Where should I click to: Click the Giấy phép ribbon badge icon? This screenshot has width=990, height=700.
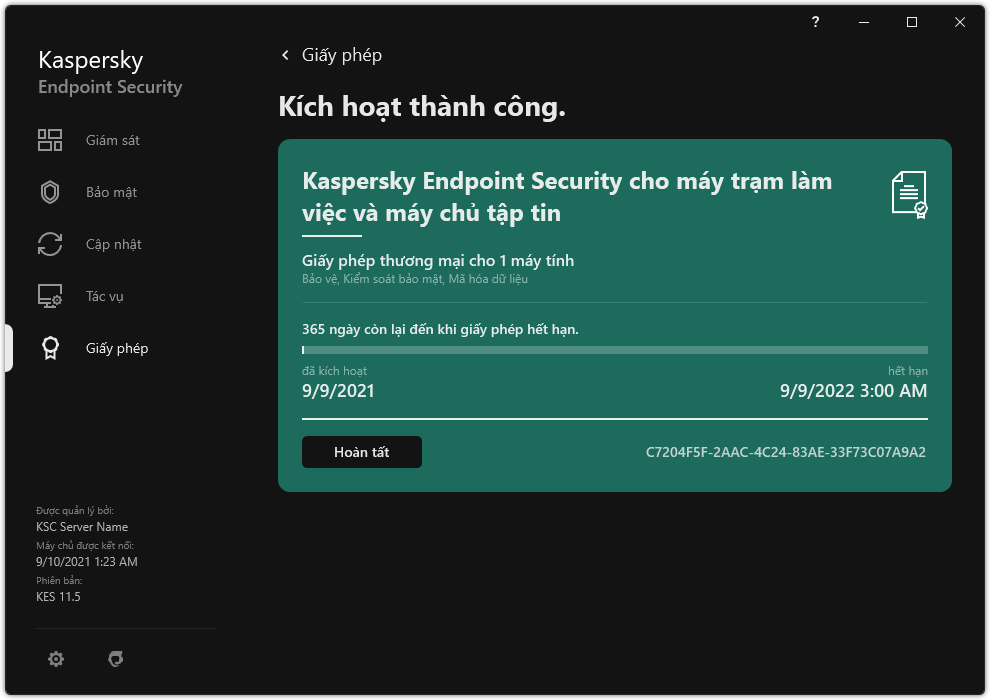tap(50, 348)
